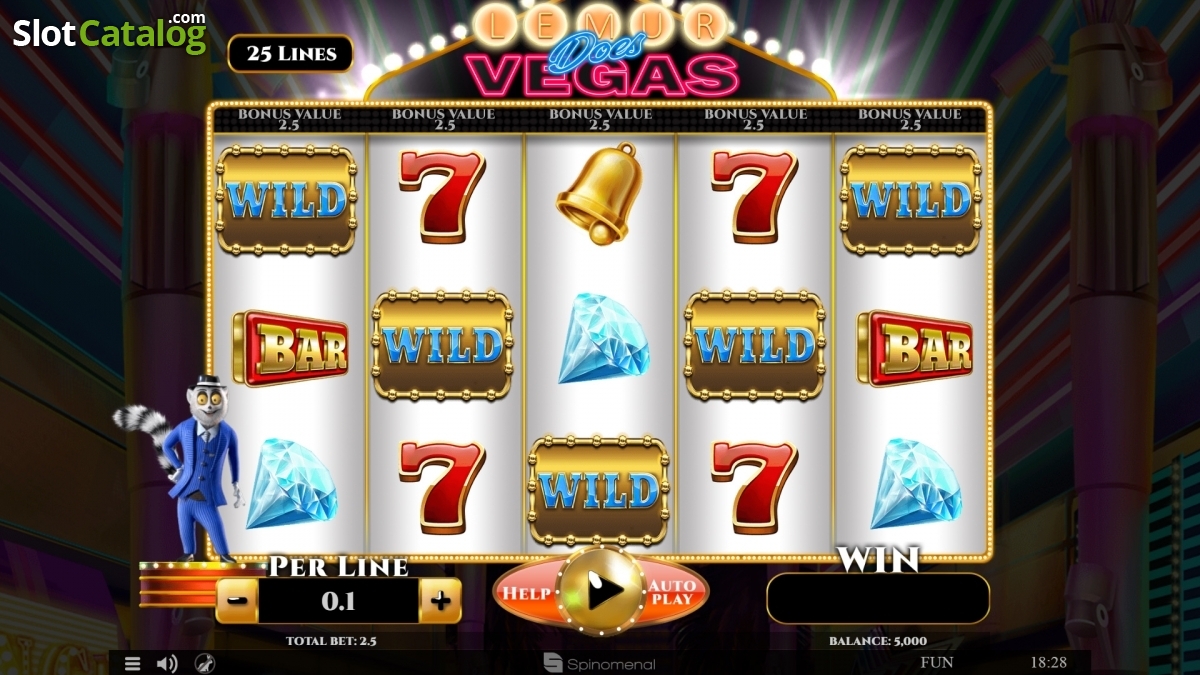Click the bottom WILD on middle reel
This screenshot has width=1200, height=675.
[599, 490]
